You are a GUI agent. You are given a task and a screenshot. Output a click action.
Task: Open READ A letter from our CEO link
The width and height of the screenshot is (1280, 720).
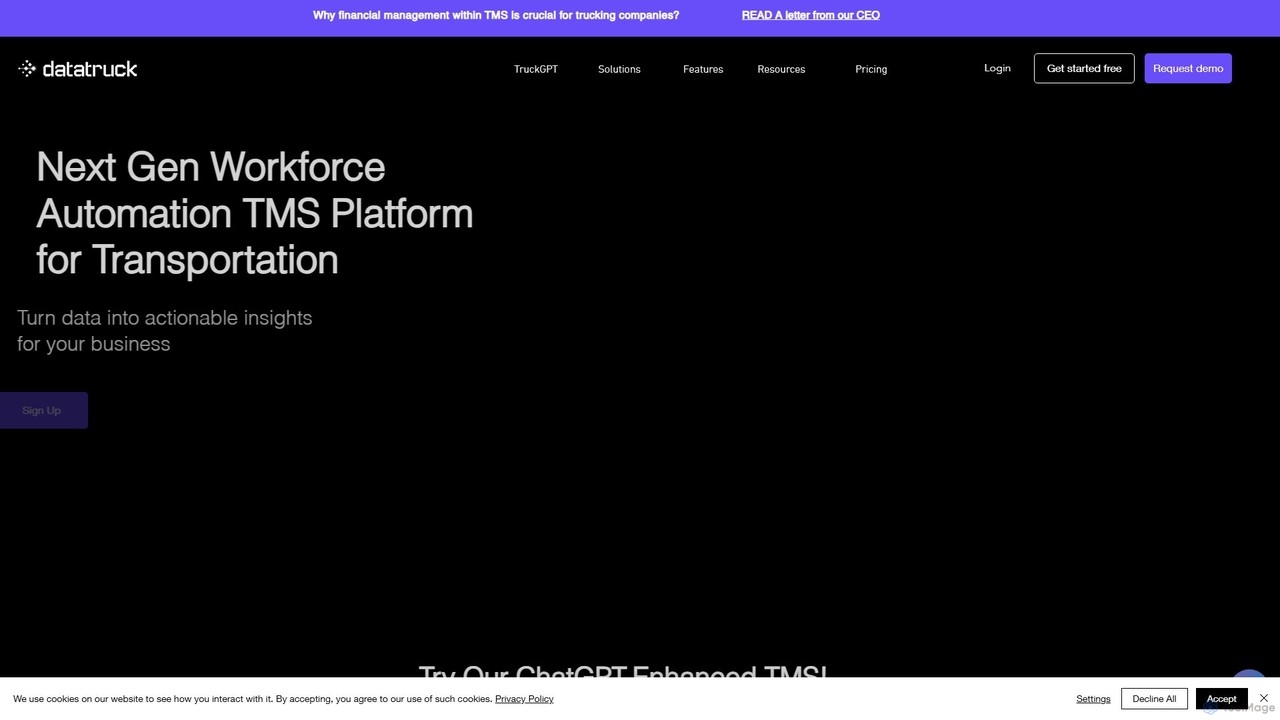click(x=811, y=15)
